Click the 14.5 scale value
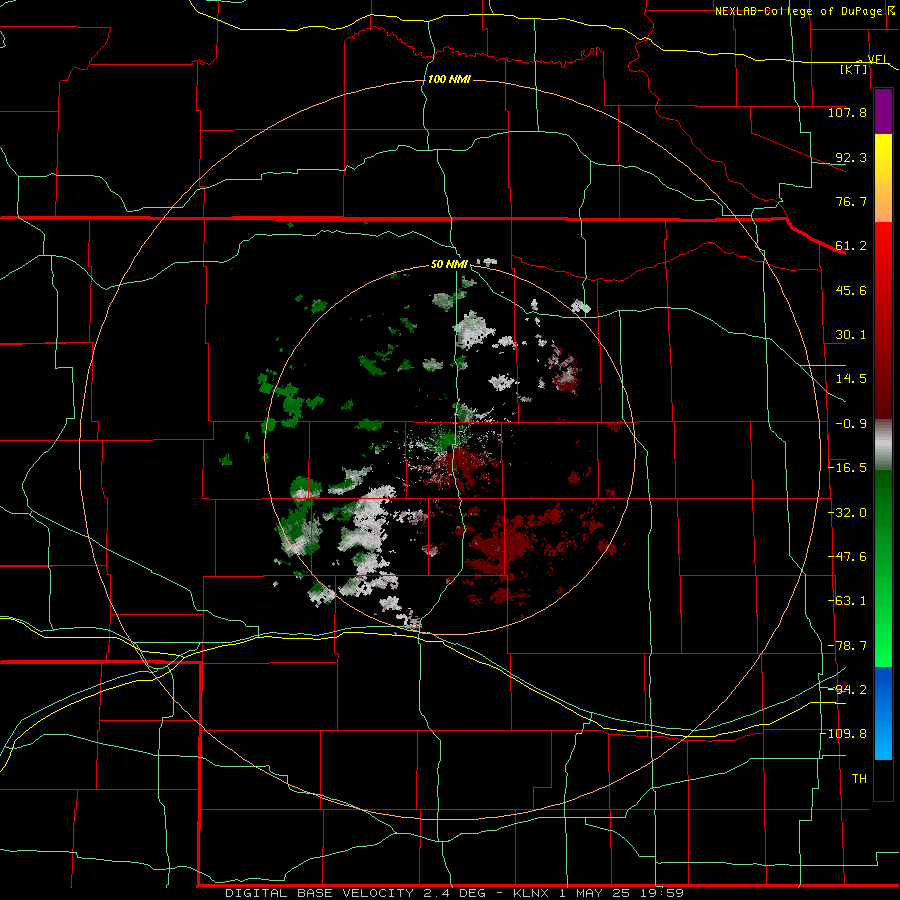Image resolution: width=900 pixels, height=900 pixels. [851, 379]
